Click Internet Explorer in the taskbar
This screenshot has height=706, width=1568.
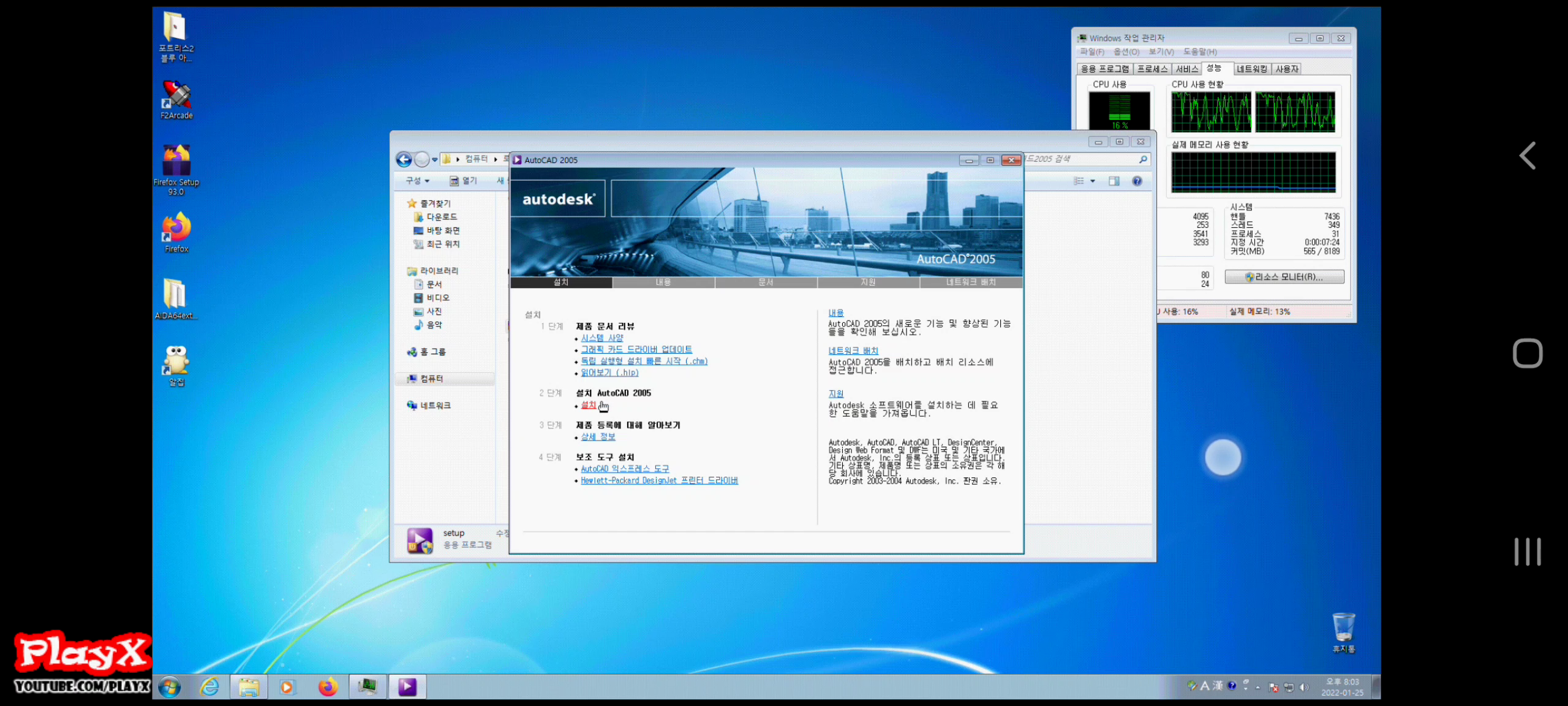tap(209, 686)
